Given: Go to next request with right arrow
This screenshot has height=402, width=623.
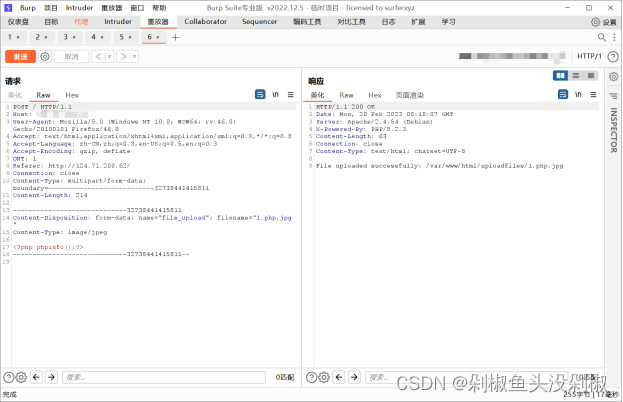Looking at the screenshot, I should tap(124, 56).
